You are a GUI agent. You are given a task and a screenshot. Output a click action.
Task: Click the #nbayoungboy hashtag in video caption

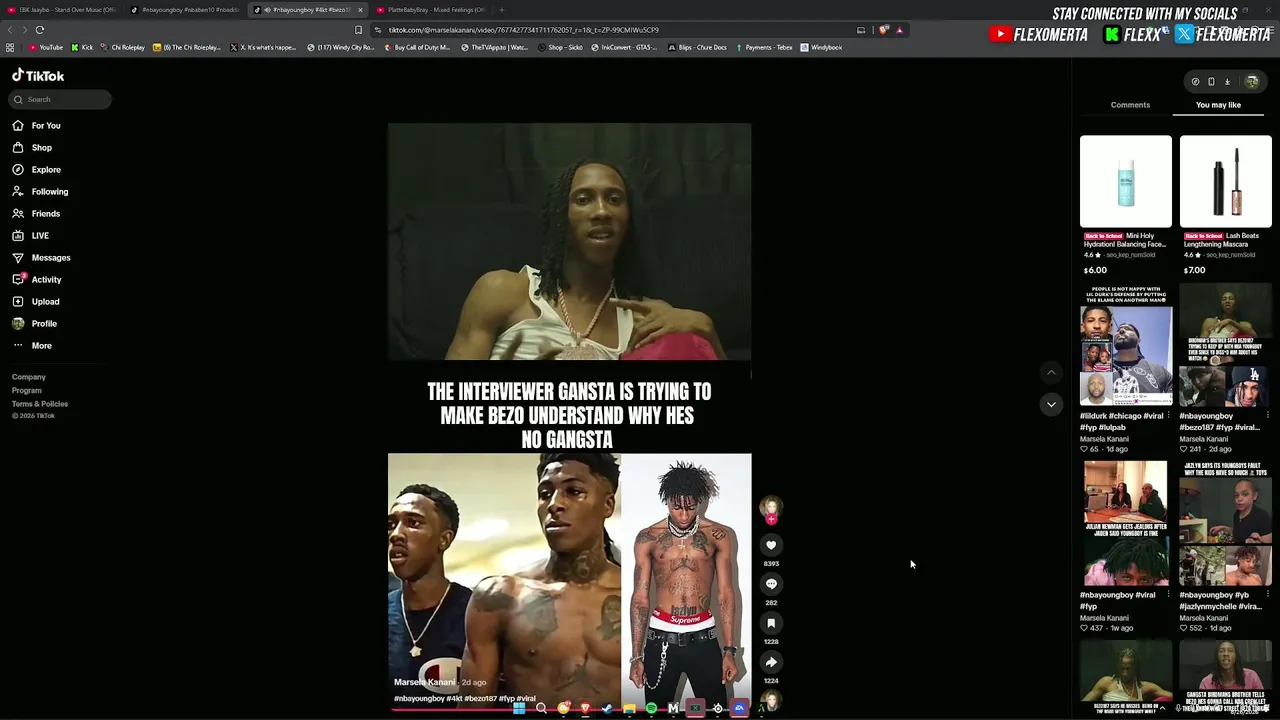pyautogui.click(x=420, y=699)
